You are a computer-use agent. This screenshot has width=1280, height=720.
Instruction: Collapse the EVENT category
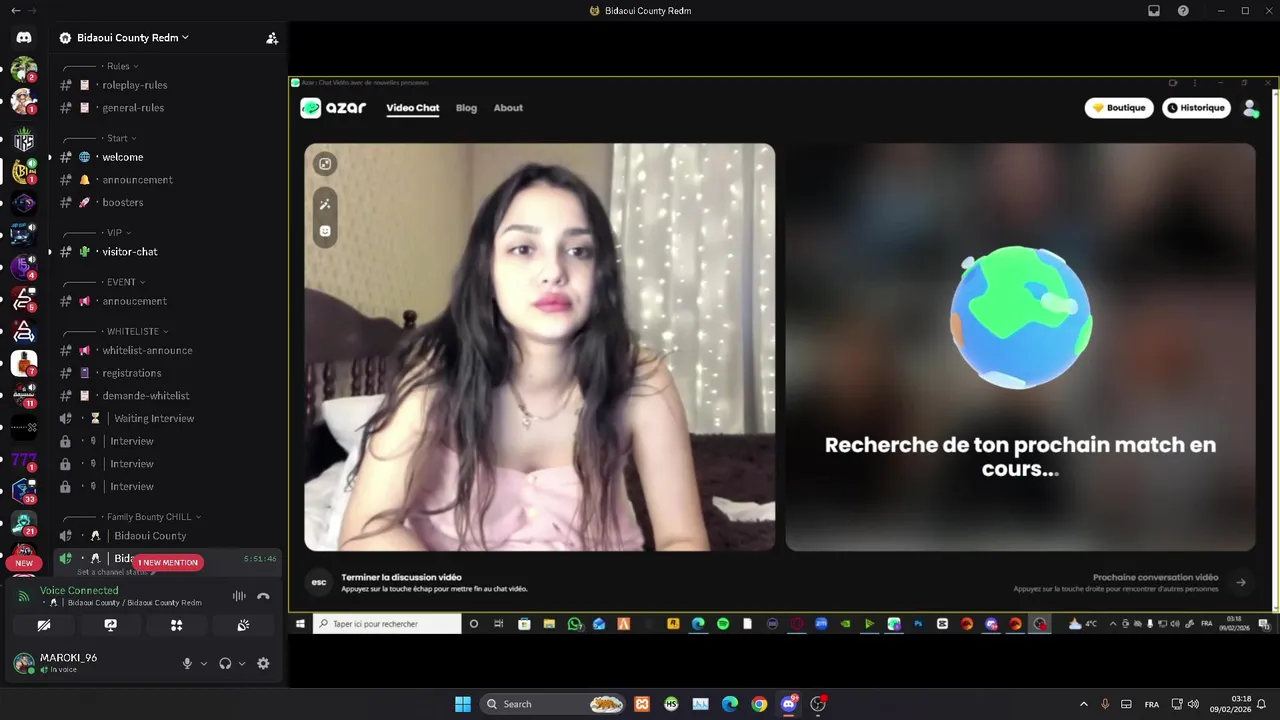tap(125, 282)
